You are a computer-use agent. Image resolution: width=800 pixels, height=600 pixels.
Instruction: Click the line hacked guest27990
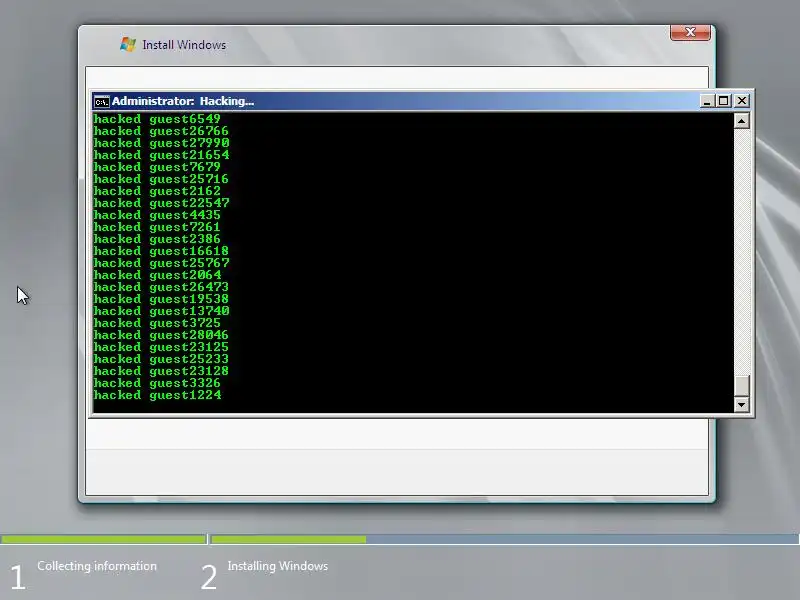[x=161, y=143]
